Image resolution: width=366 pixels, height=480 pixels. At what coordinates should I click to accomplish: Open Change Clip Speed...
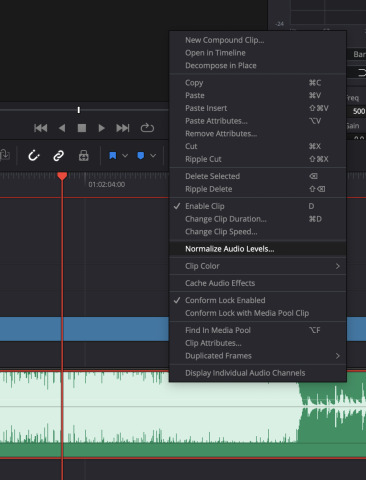tap(258, 232)
